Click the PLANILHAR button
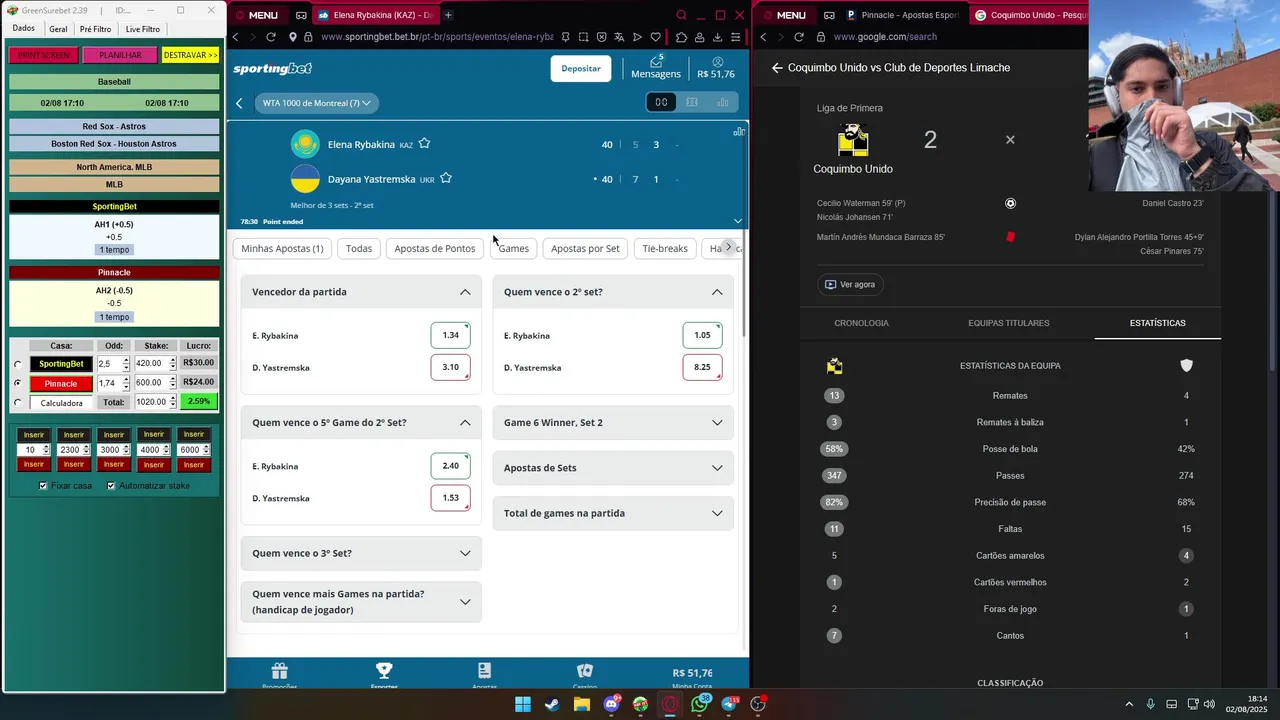Image resolution: width=1280 pixels, height=720 pixels. click(120, 55)
